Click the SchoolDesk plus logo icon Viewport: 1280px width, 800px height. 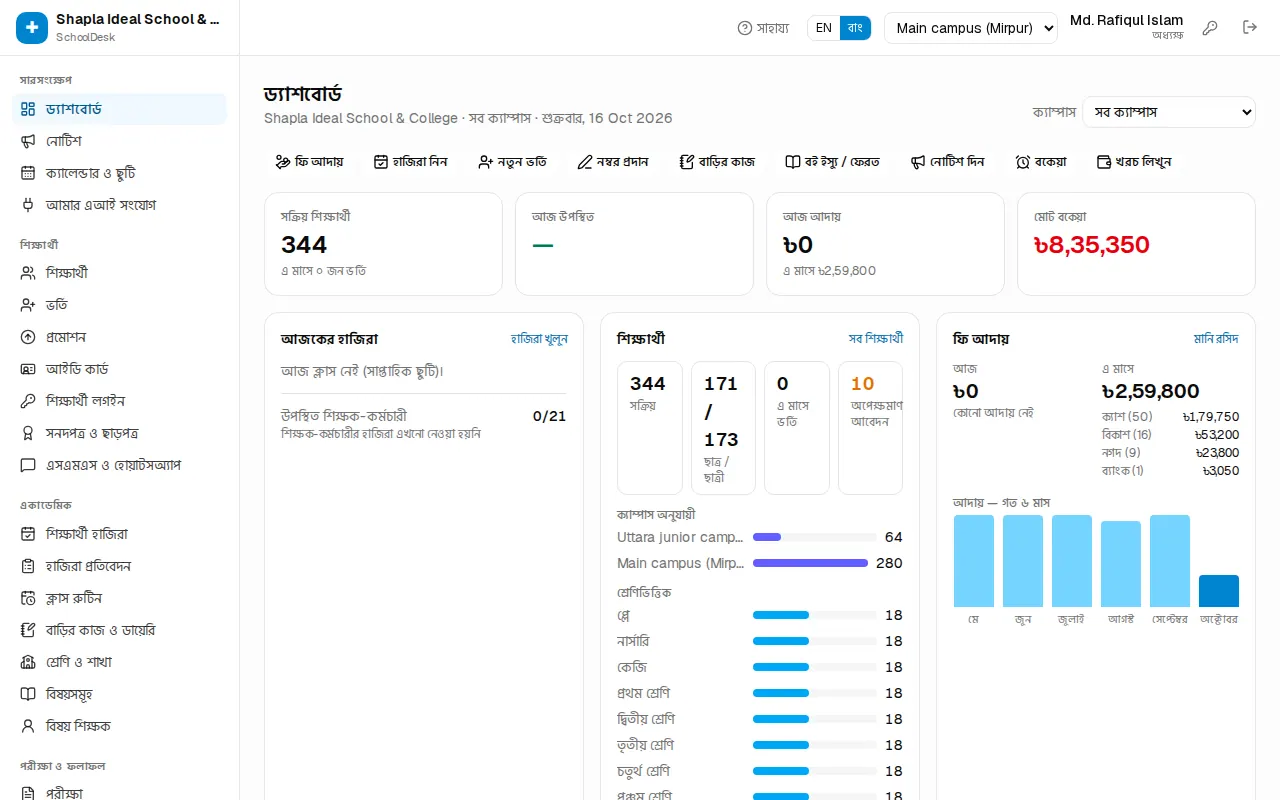pos(32,28)
